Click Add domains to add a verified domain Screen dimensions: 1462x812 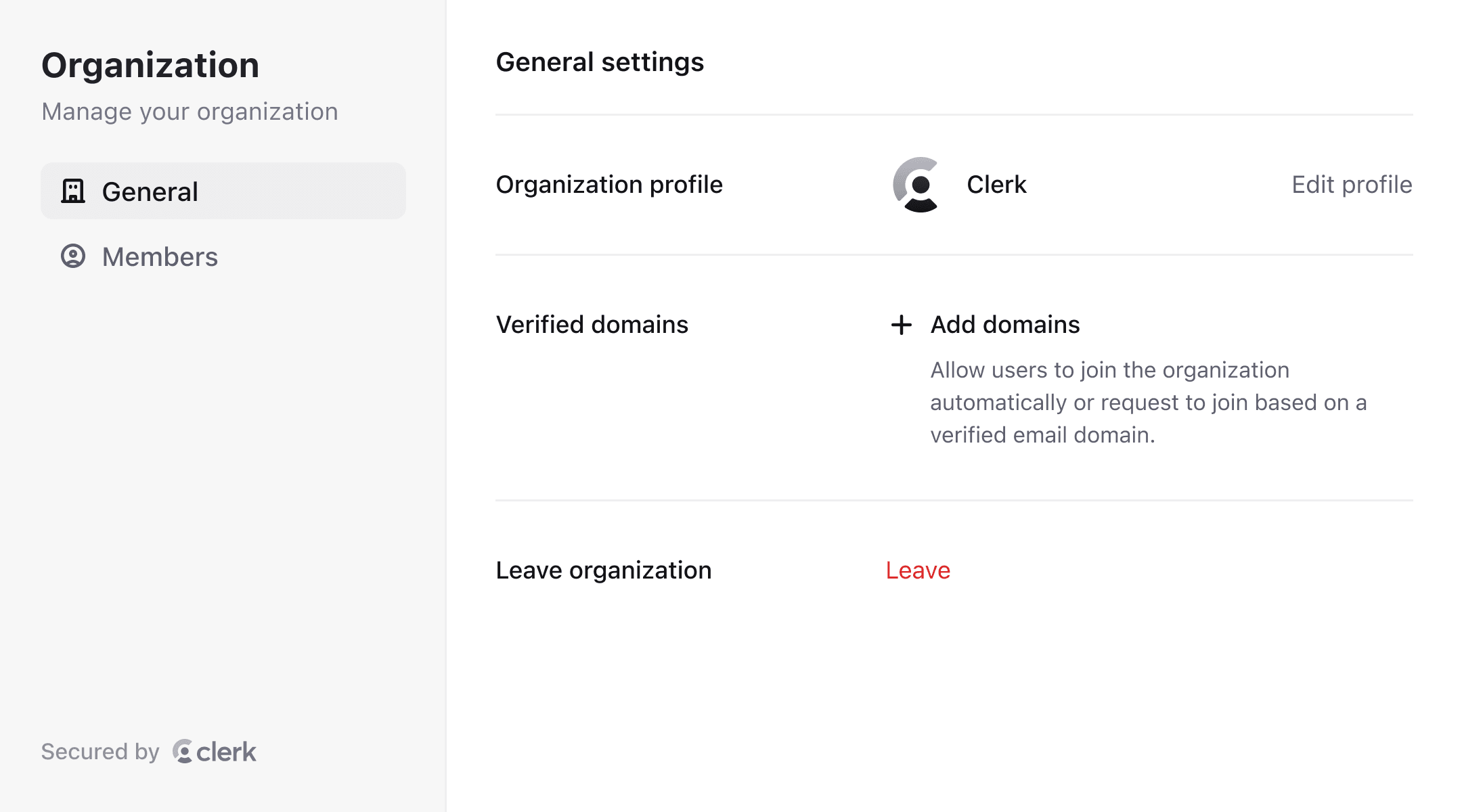[x=1004, y=325]
